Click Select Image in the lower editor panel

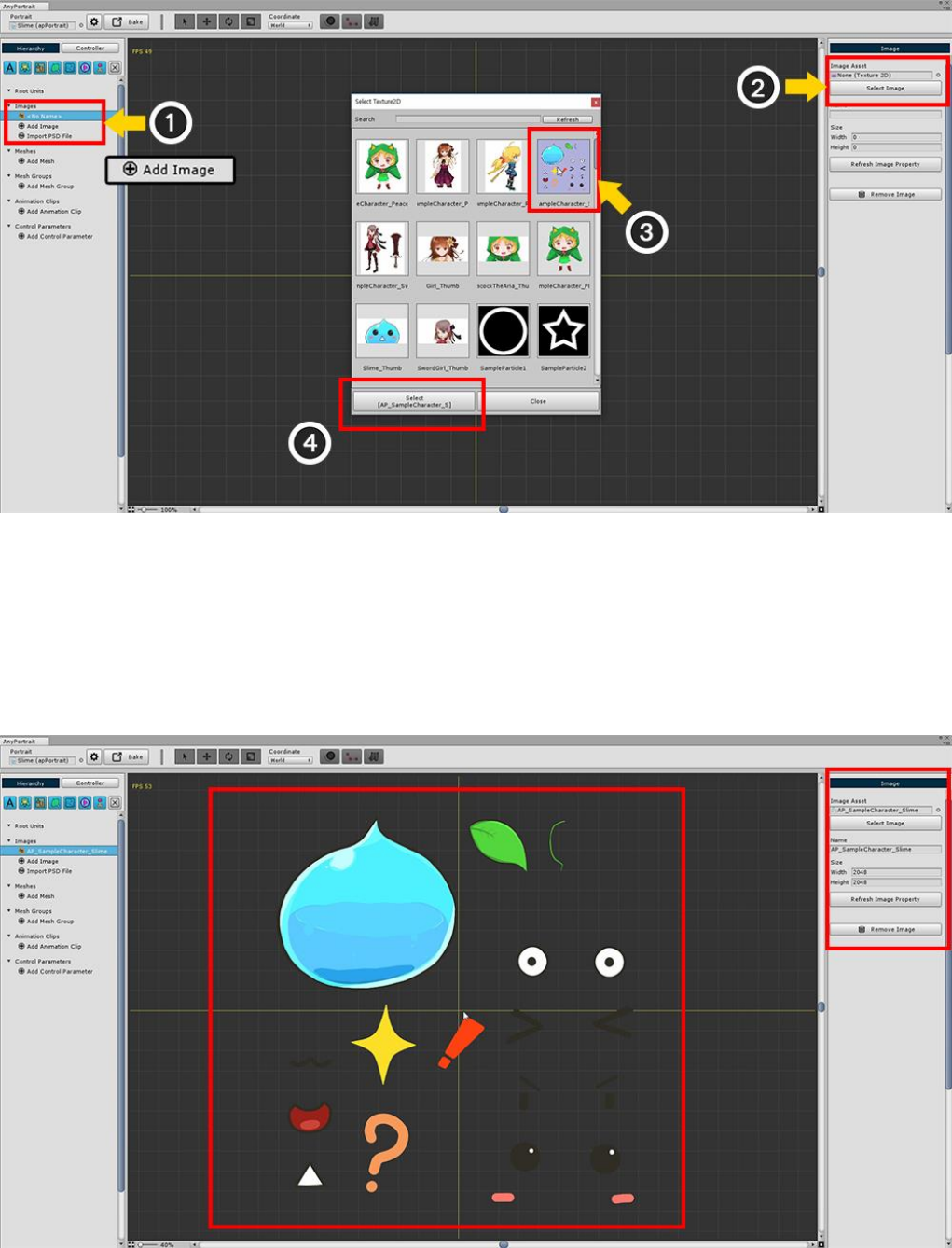(x=885, y=824)
